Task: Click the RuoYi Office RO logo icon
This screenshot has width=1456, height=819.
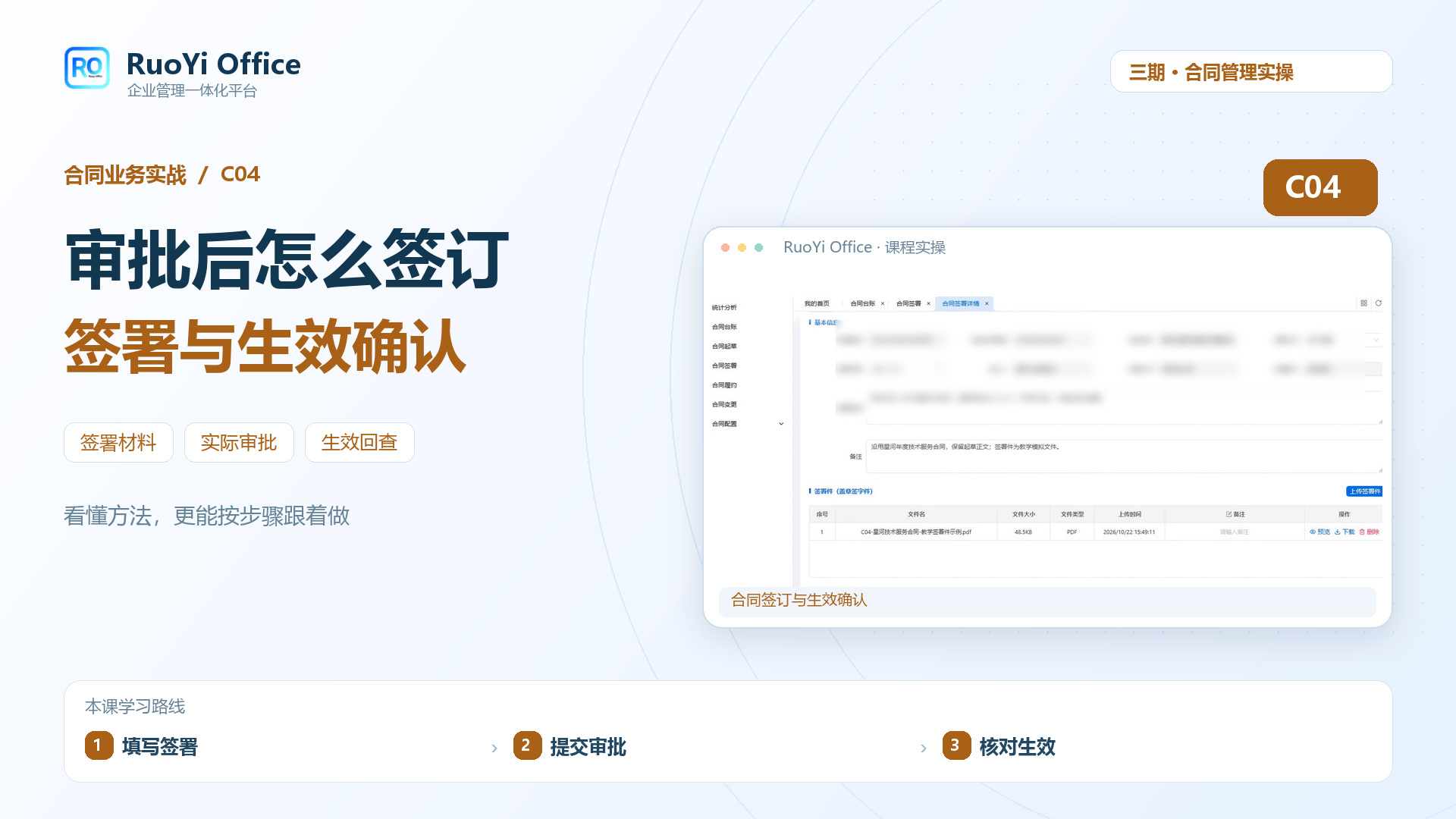Action: [87, 68]
